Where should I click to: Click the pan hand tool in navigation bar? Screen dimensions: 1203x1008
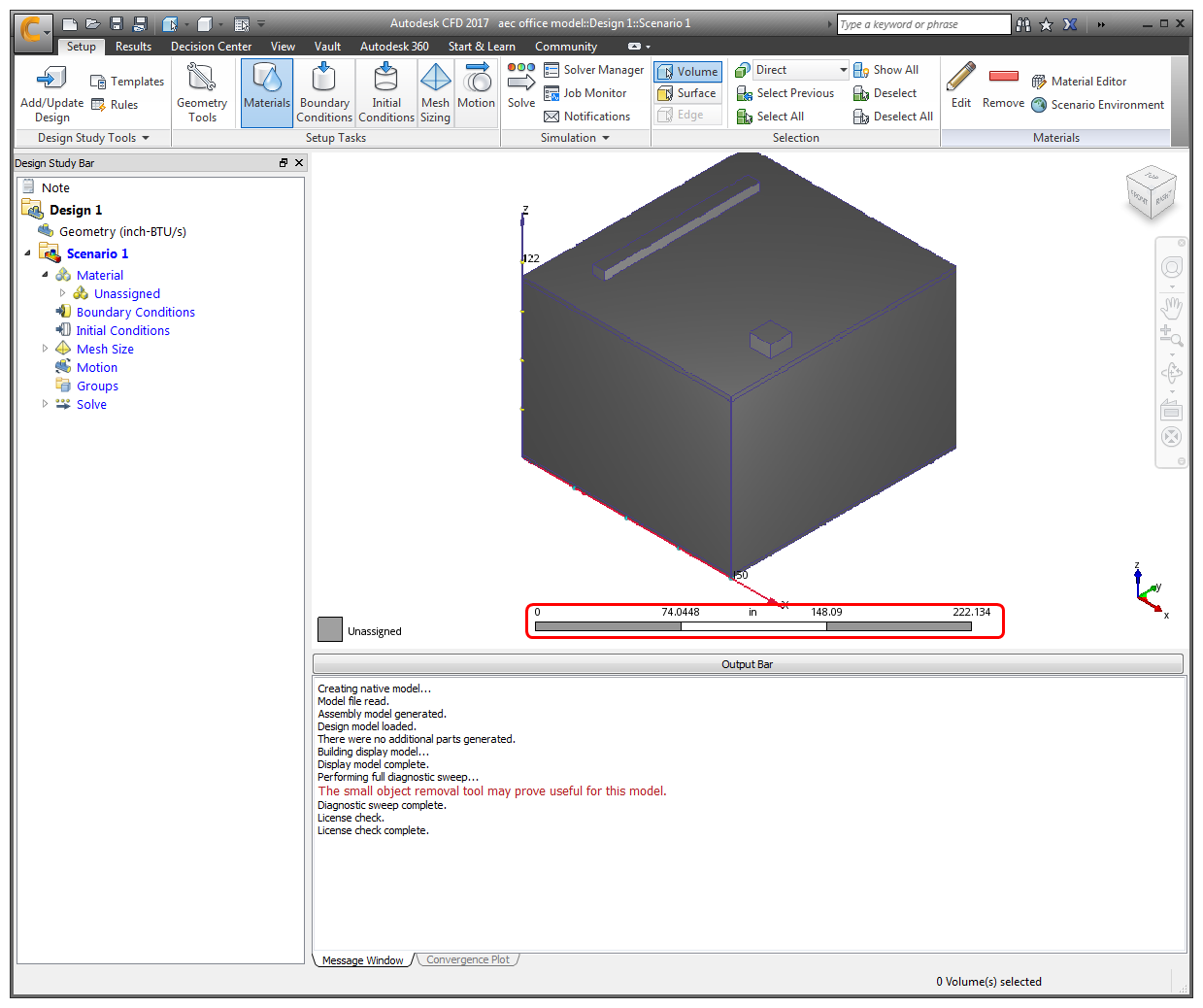[1172, 309]
